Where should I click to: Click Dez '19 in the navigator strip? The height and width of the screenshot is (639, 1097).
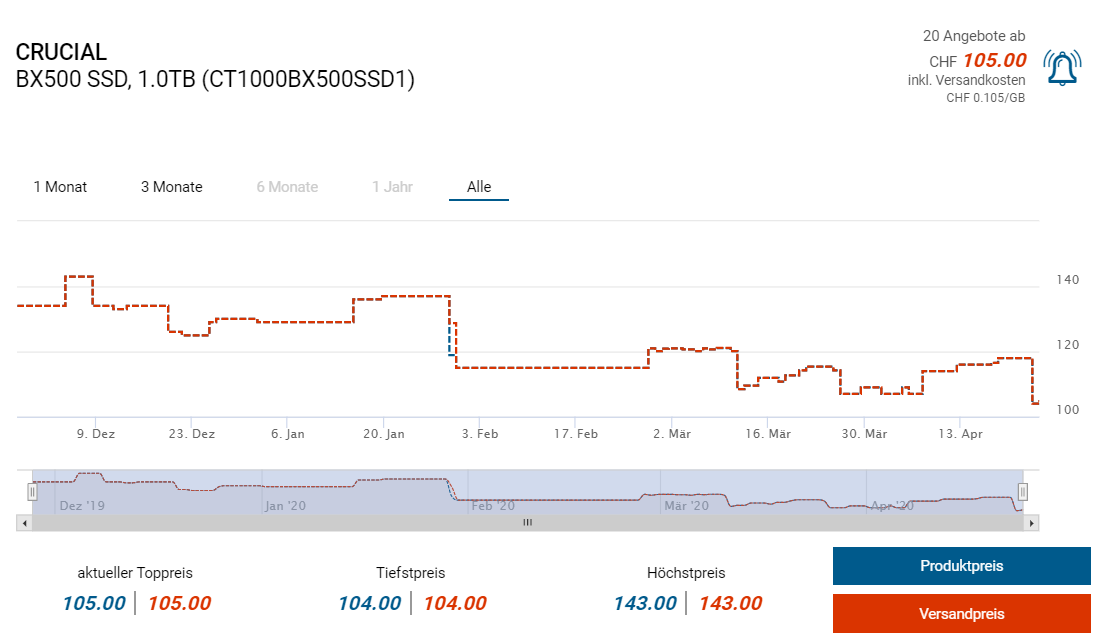[82, 506]
